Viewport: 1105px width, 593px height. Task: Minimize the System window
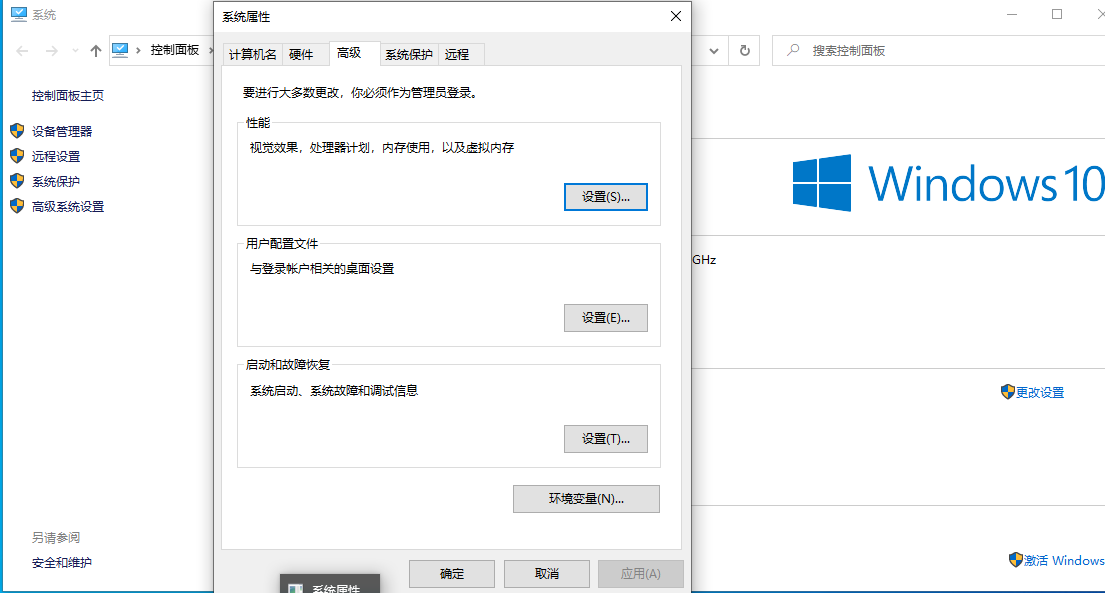[x=1012, y=15]
